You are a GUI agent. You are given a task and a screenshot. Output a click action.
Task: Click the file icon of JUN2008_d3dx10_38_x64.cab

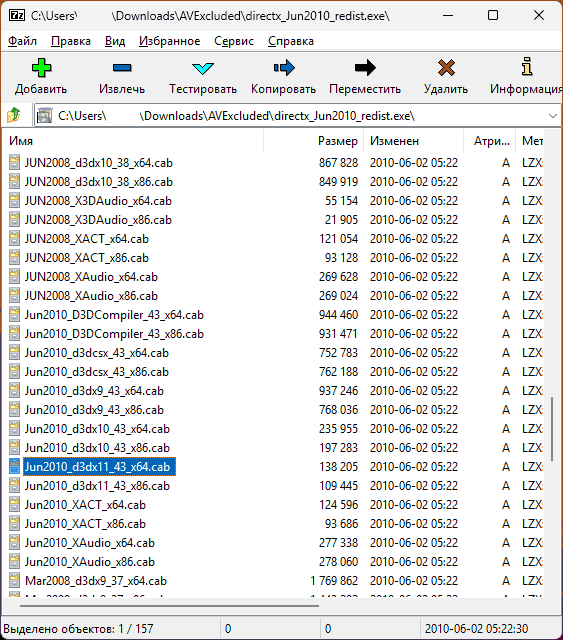pyautogui.click(x=14, y=162)
